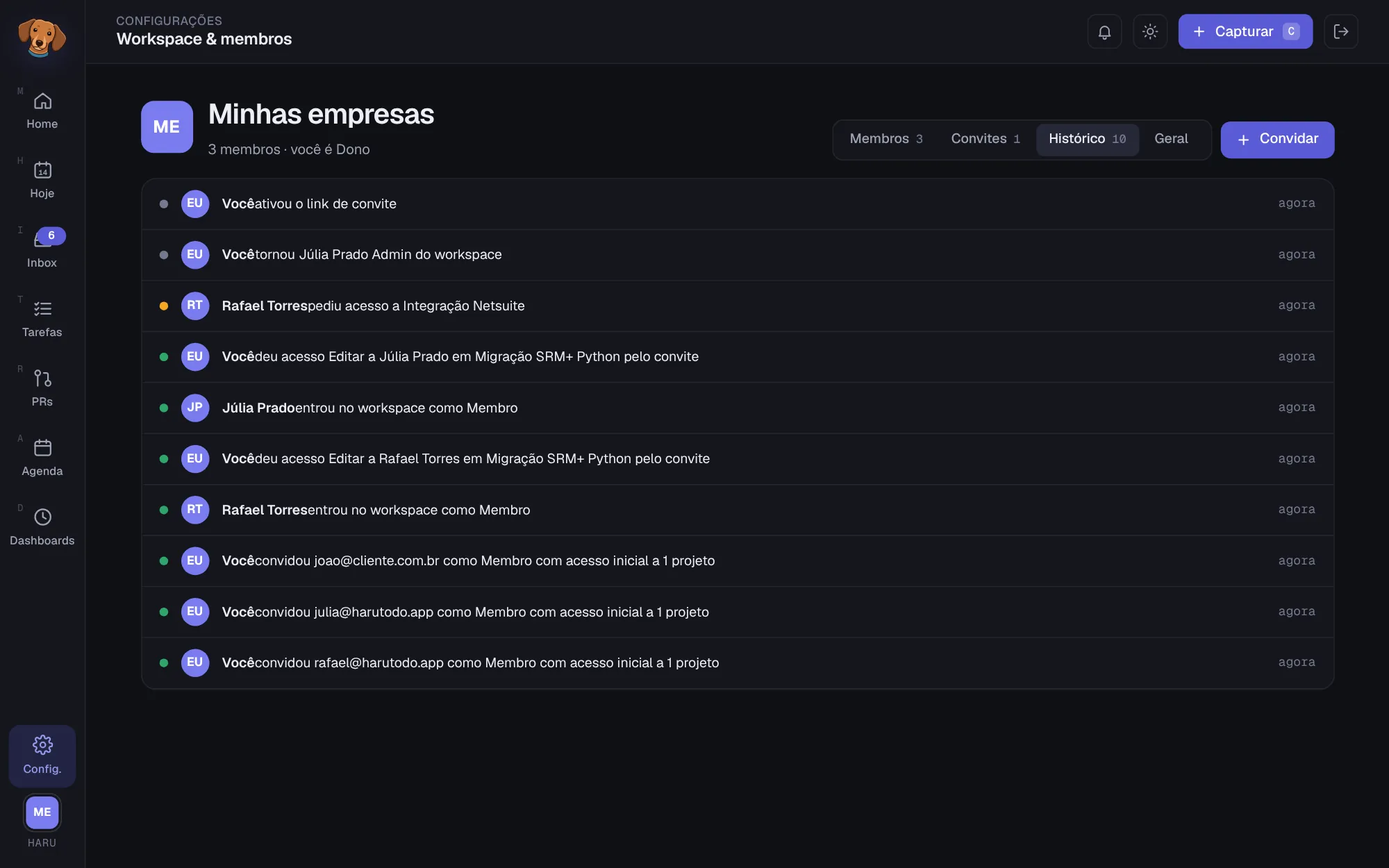Click the ME Minhas empresas logo tile
Viewport: 1389px width, 868px height.
point(167,126)
